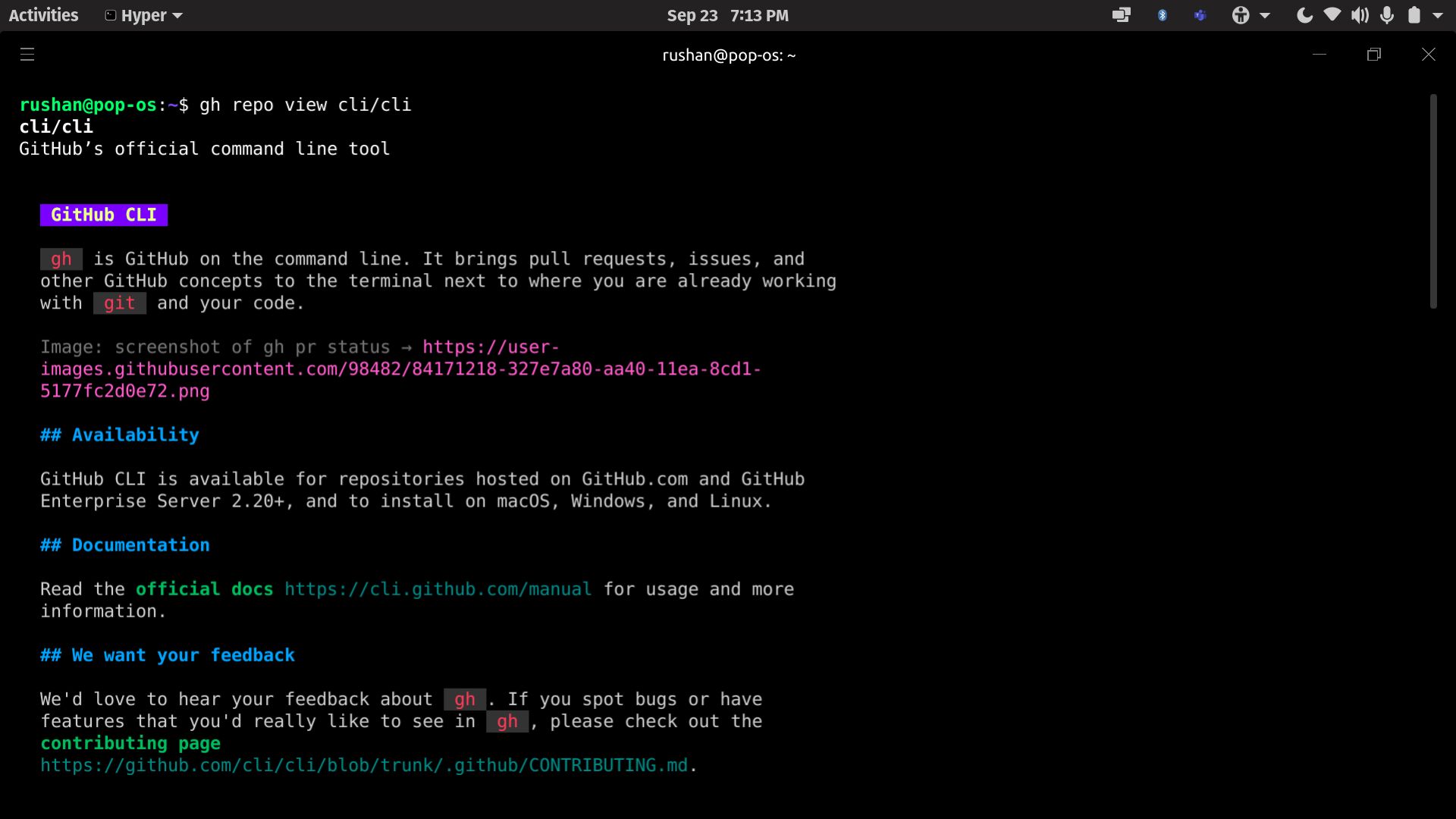This screenshot has height=819, width=1456.
Task: Click the battery status icon
Action: pos(1414,15)
